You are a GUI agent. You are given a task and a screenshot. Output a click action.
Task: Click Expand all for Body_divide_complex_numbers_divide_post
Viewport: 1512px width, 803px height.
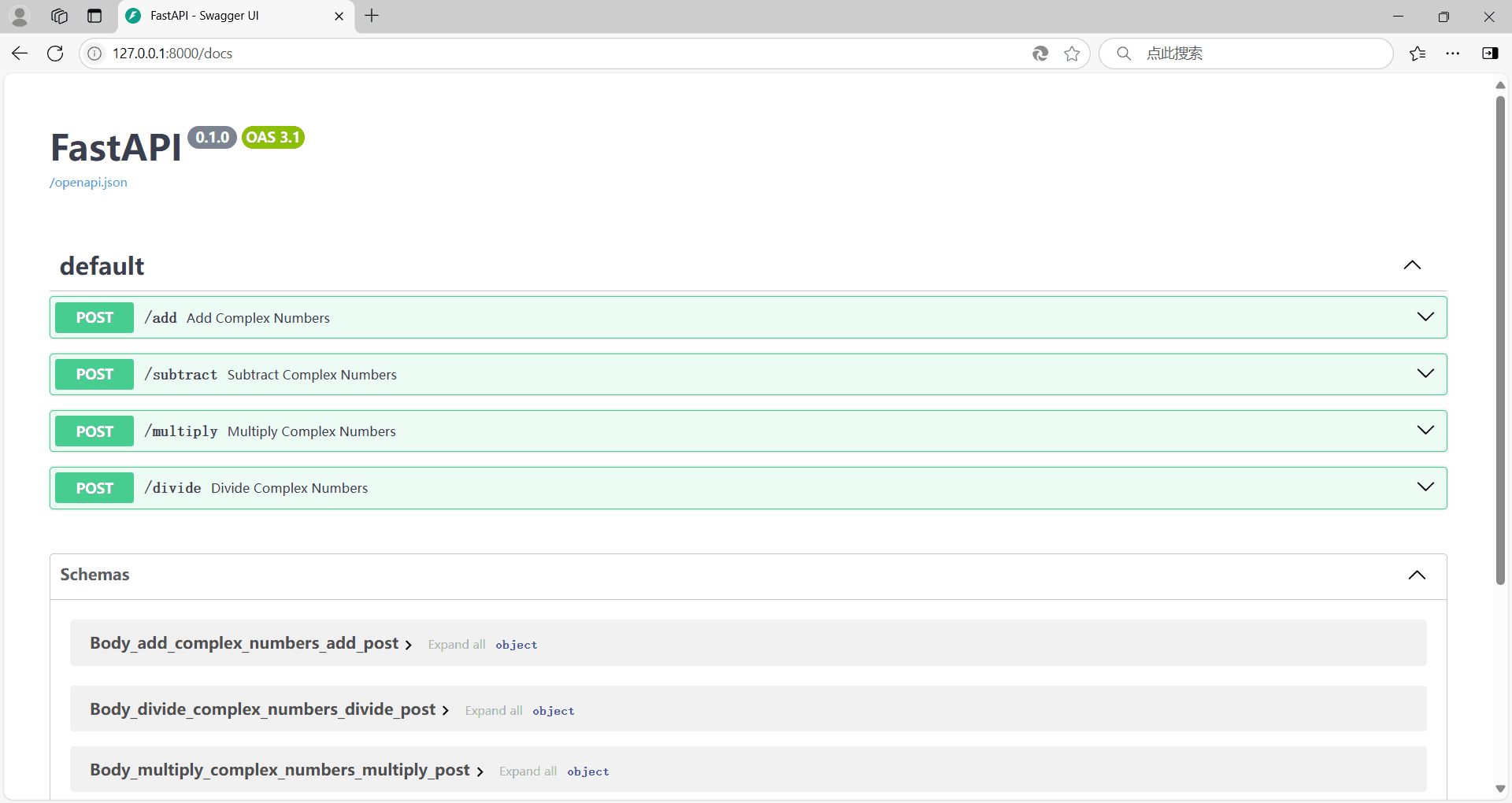[494, 711]
